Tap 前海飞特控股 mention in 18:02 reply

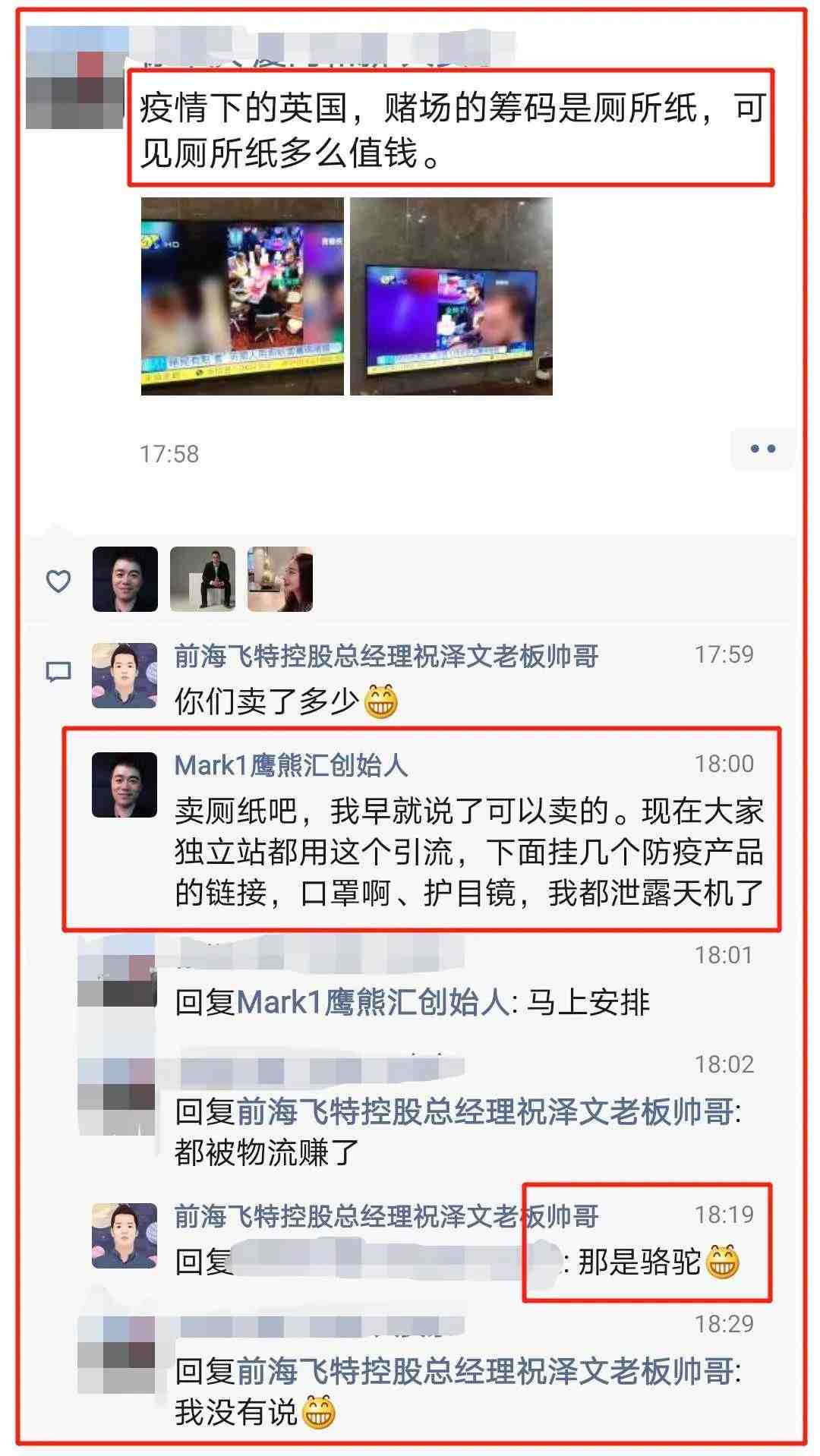pyautogui.click(x=485, y=1111)
